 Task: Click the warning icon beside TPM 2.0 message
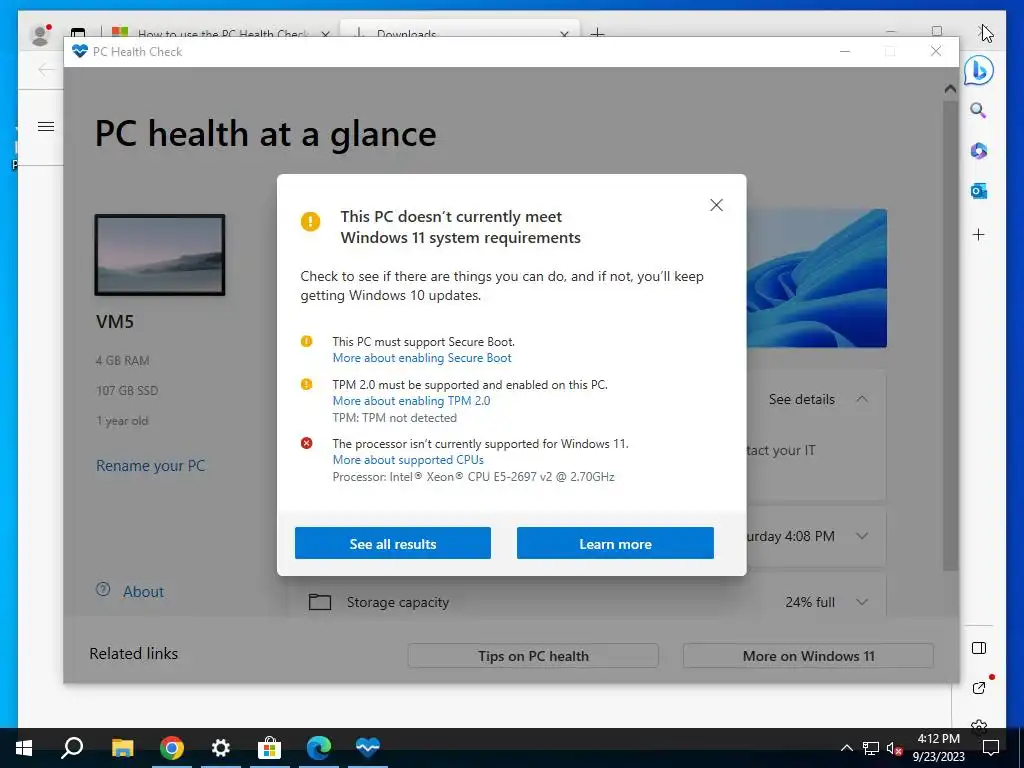(306, 385)
